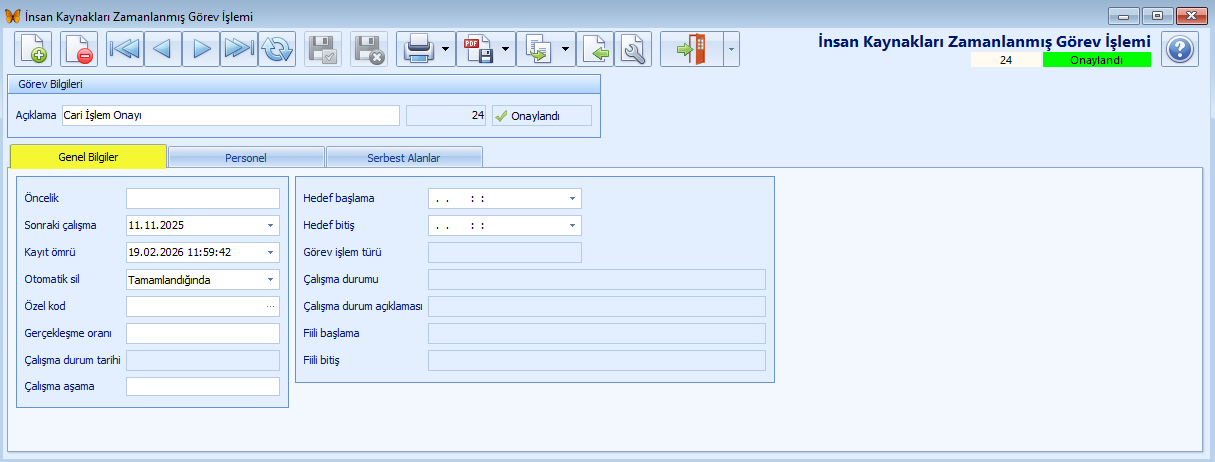Image resolution: width=1215 pixels, height=462 pixels.
Task: Click the record id field showing 24
Action: [446, 115]
